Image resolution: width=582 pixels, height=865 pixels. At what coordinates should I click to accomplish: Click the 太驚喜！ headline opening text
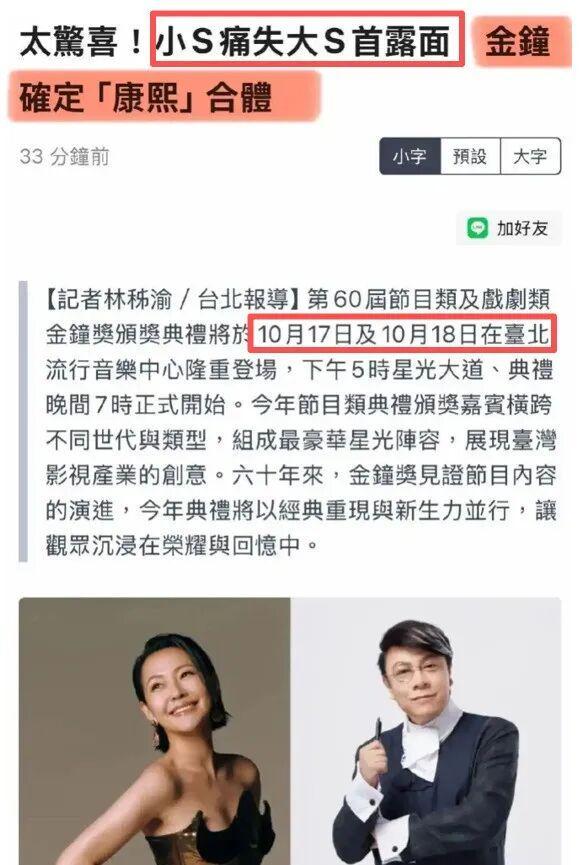coord(83,42)
